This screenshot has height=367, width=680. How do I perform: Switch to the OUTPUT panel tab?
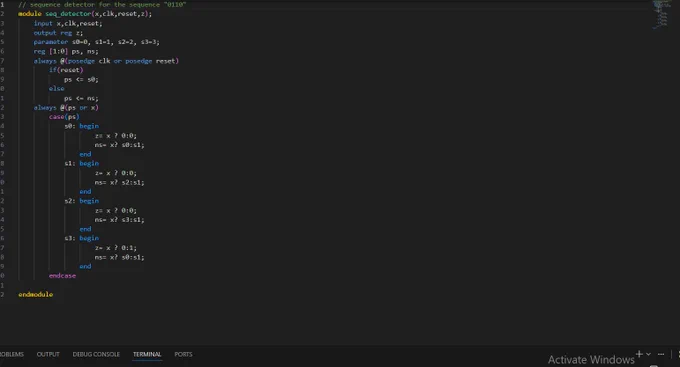pos(48,354)
